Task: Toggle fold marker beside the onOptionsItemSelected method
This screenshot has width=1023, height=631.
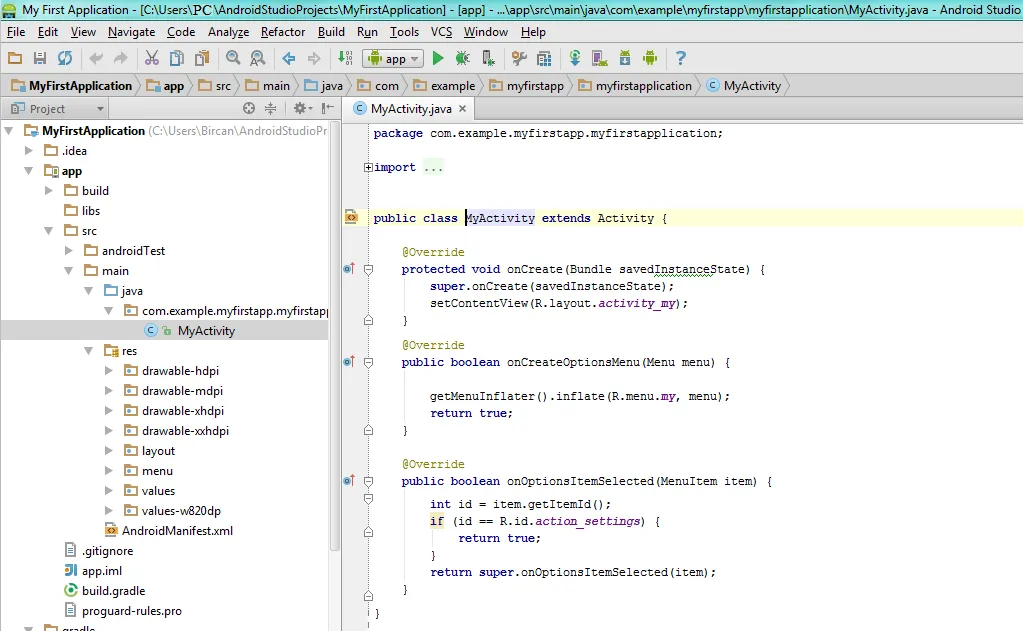Action: [368, 481]
